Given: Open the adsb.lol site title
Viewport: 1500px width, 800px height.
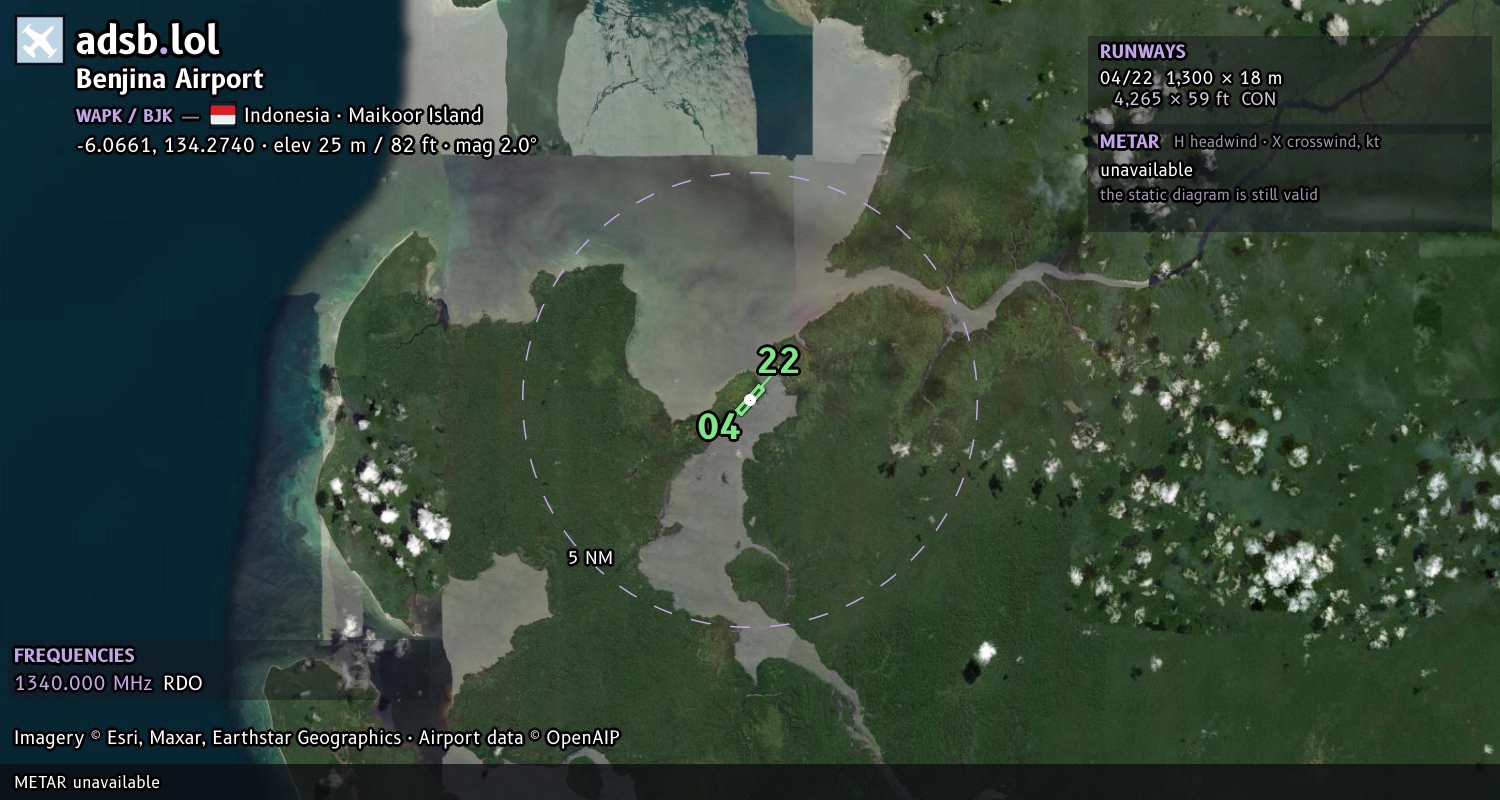Looking at the screenshot, I should click(148, 40).
